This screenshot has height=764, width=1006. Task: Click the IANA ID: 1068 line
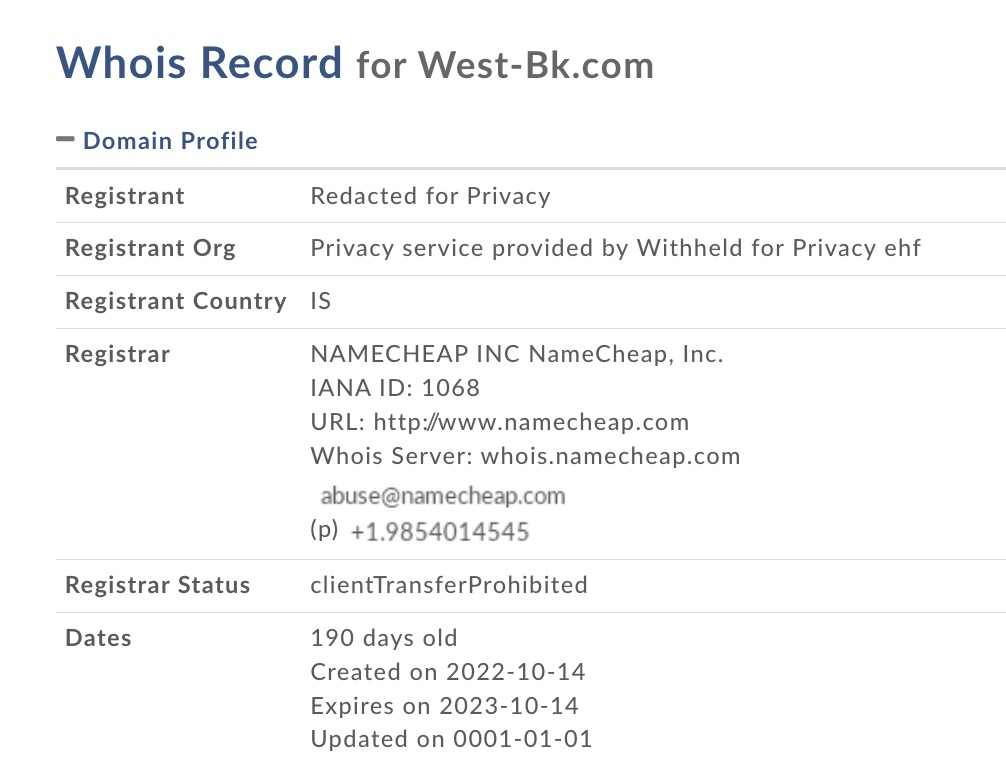tap(395, 388)
